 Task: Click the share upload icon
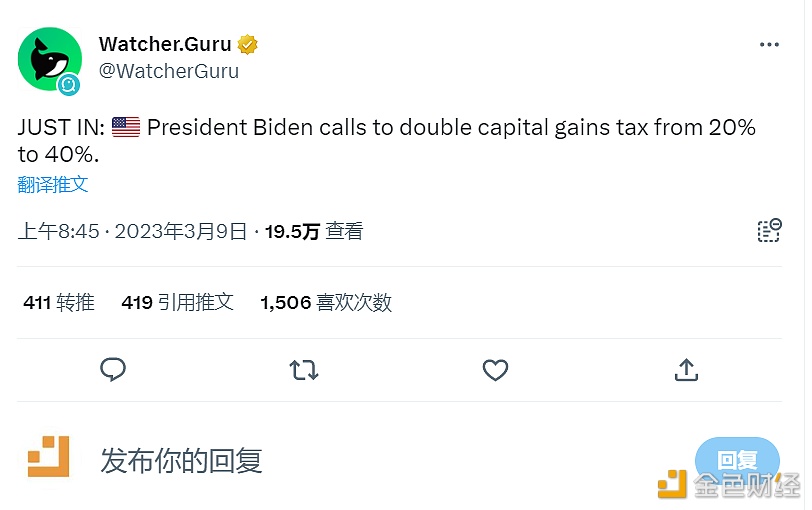(686, 370)
